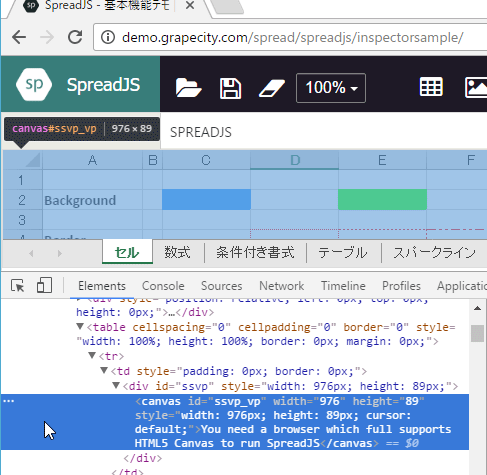The height and width of the screenshot is (475, 487).
Task: Click the blue filled cell C2
Action: coord(206,200)
